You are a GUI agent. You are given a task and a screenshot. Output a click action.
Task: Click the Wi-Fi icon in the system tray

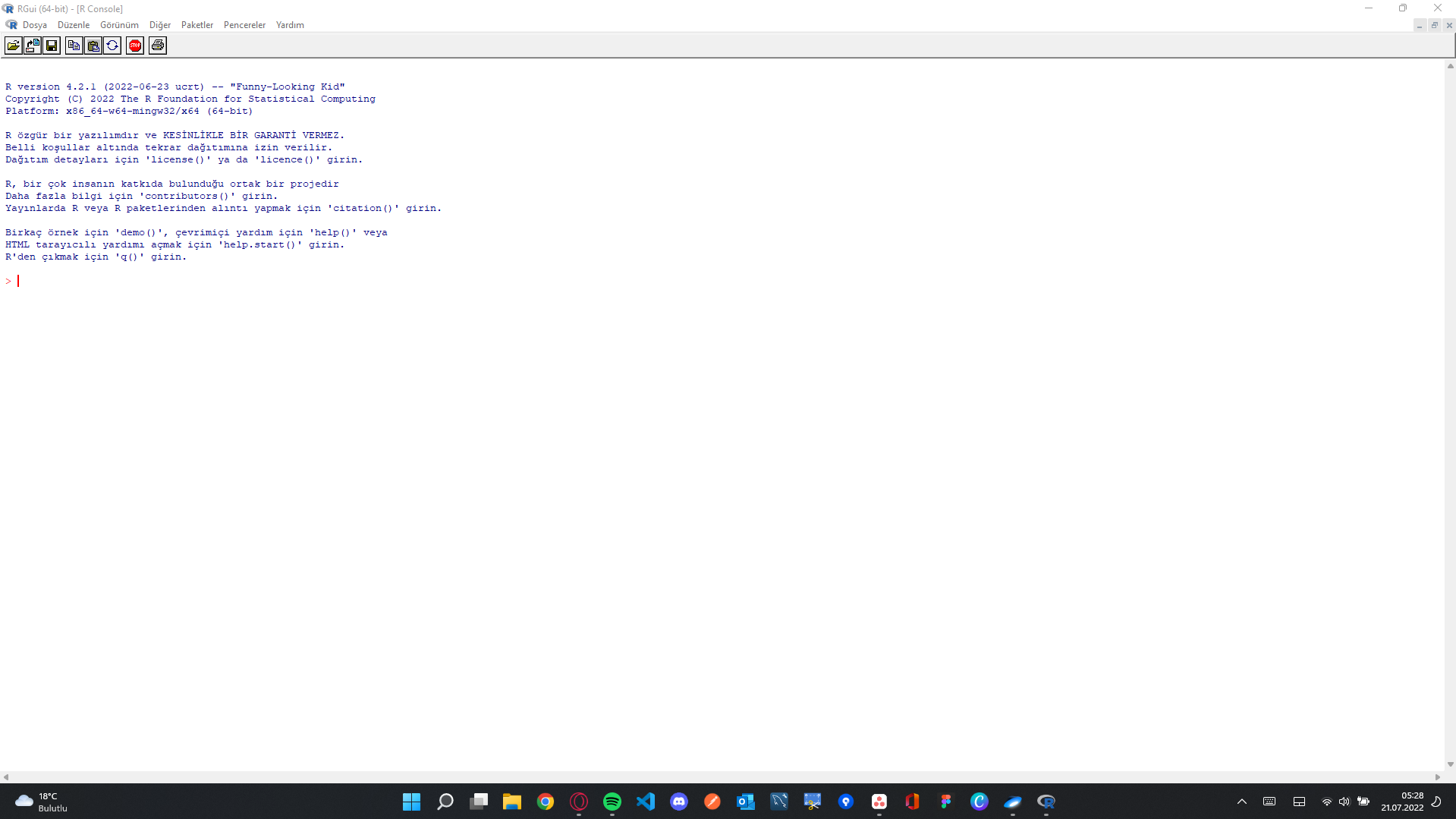[1326, 802]
